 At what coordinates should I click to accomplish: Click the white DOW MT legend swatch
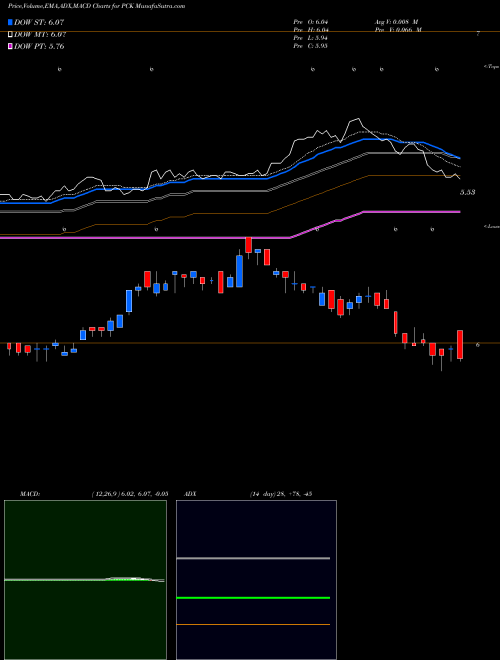(10, 35)
